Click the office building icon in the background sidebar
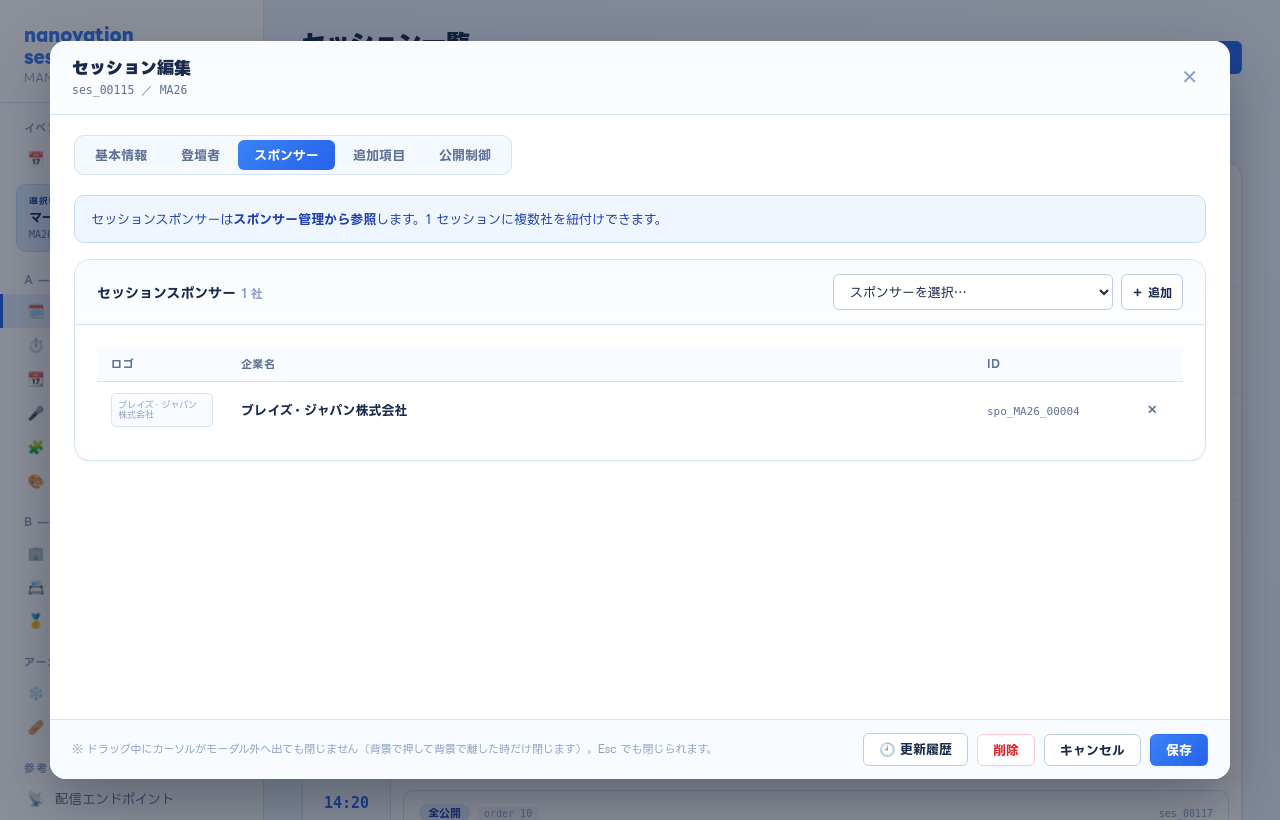 tap(36, 553)
